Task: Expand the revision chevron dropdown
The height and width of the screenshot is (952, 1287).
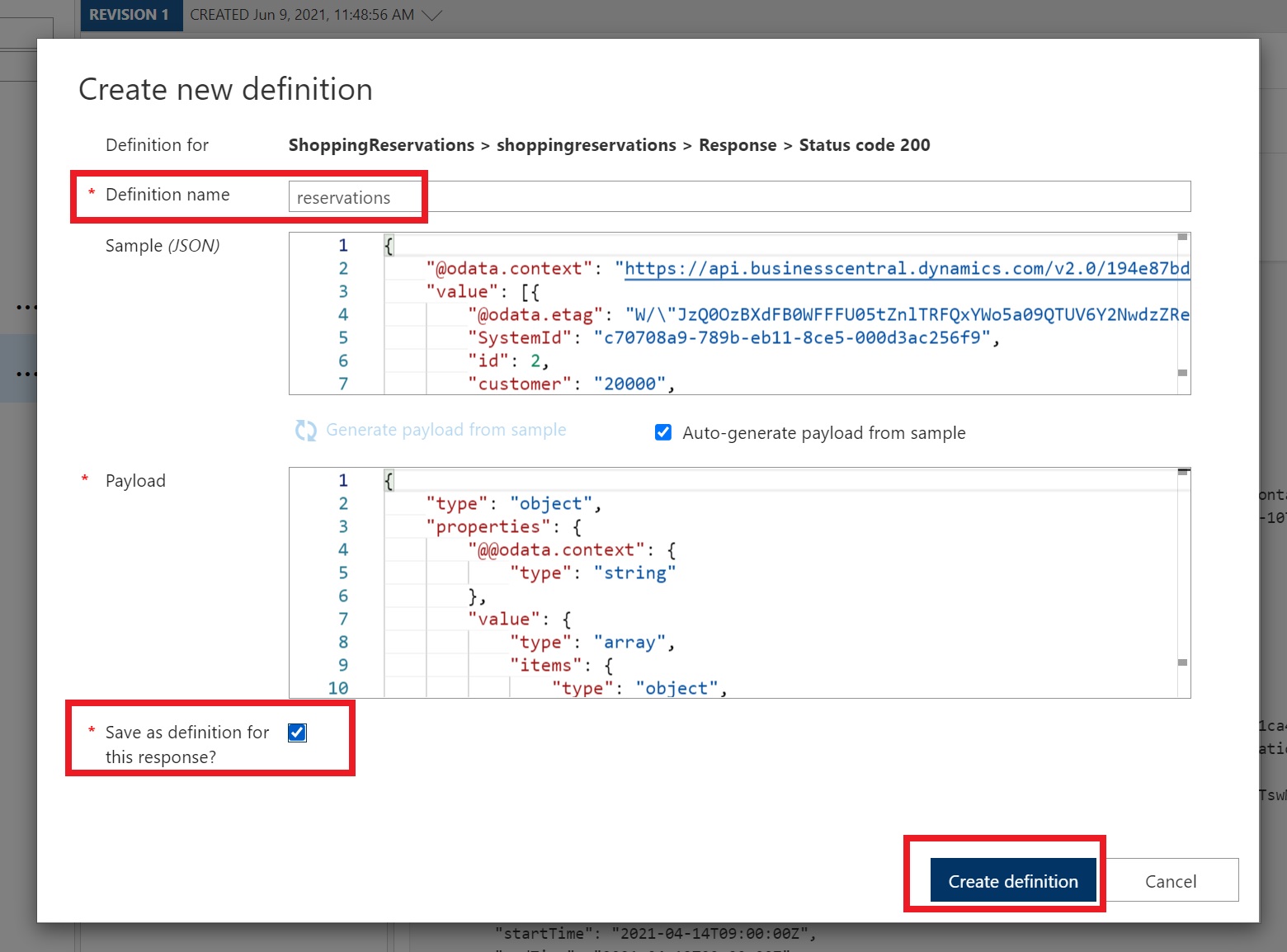Action: pos(431,15)
